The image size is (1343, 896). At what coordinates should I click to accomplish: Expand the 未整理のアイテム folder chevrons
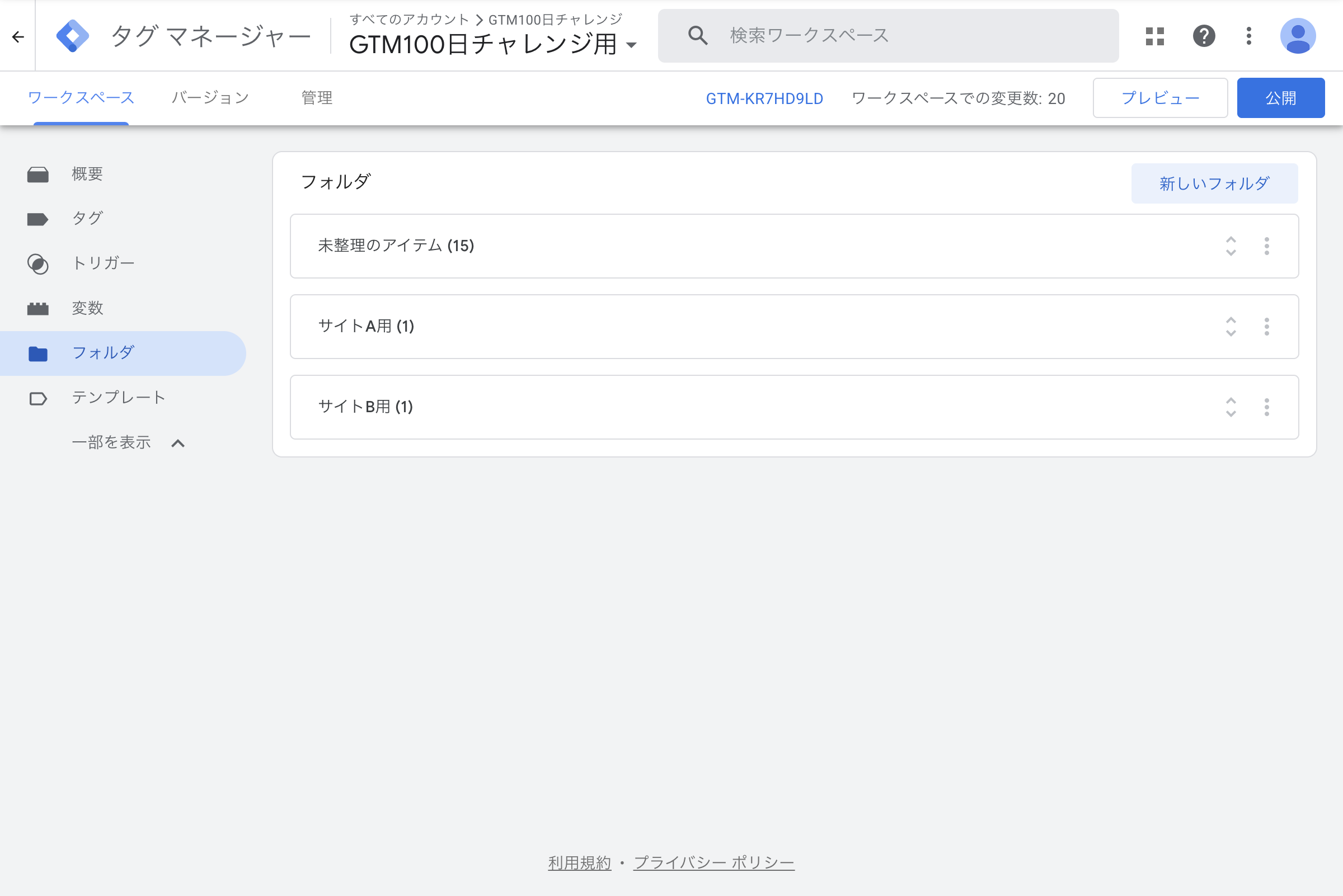(1231, 246)
